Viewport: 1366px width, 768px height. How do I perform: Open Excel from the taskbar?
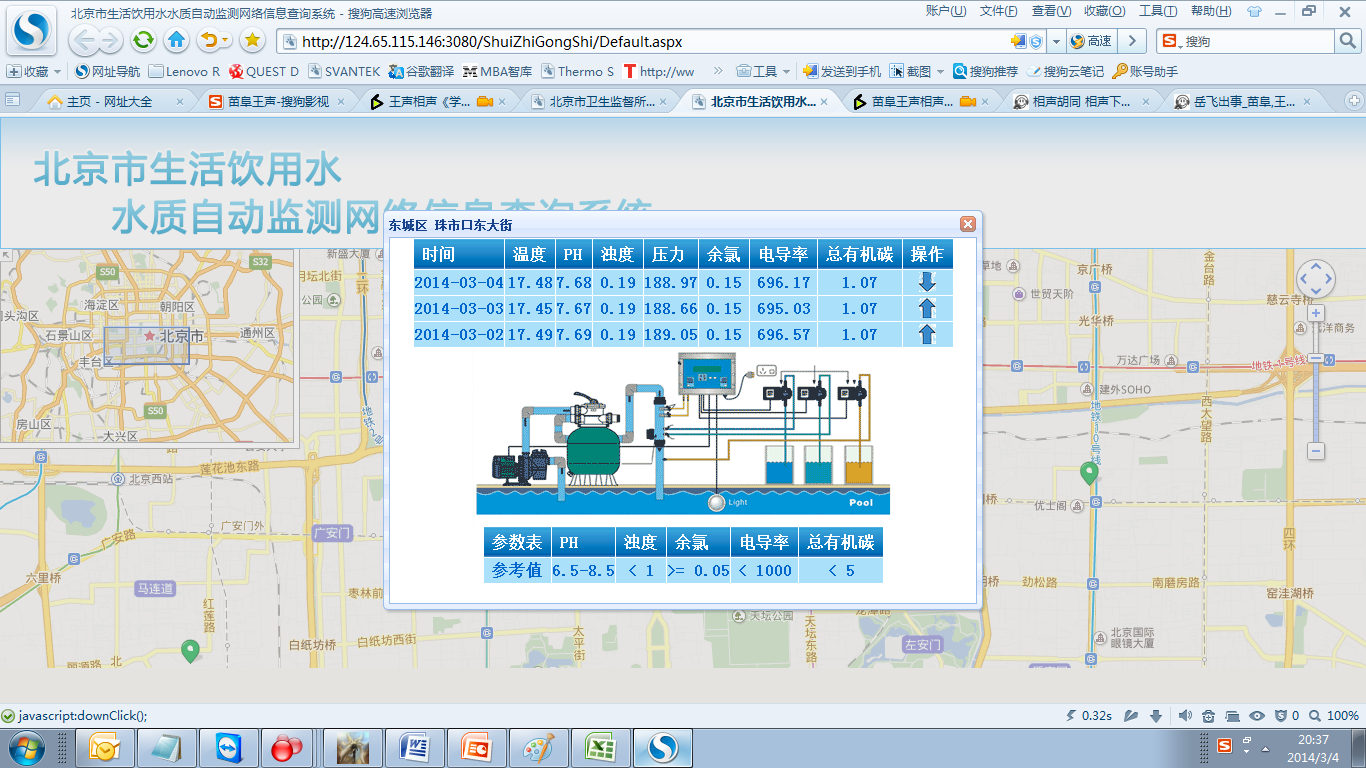(x=600, y=747)
